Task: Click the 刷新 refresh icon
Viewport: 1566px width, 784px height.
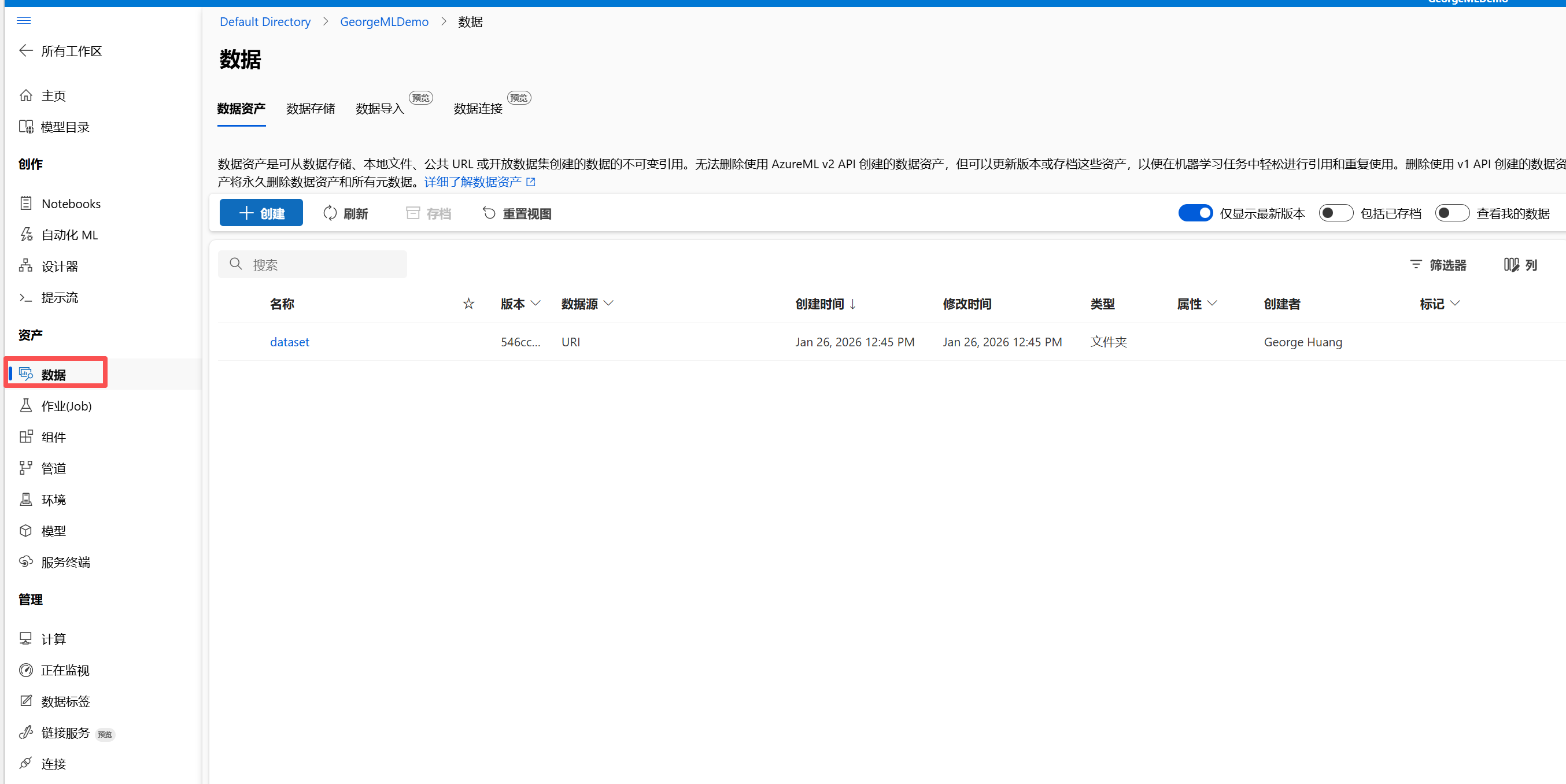Action: (330, 213)
